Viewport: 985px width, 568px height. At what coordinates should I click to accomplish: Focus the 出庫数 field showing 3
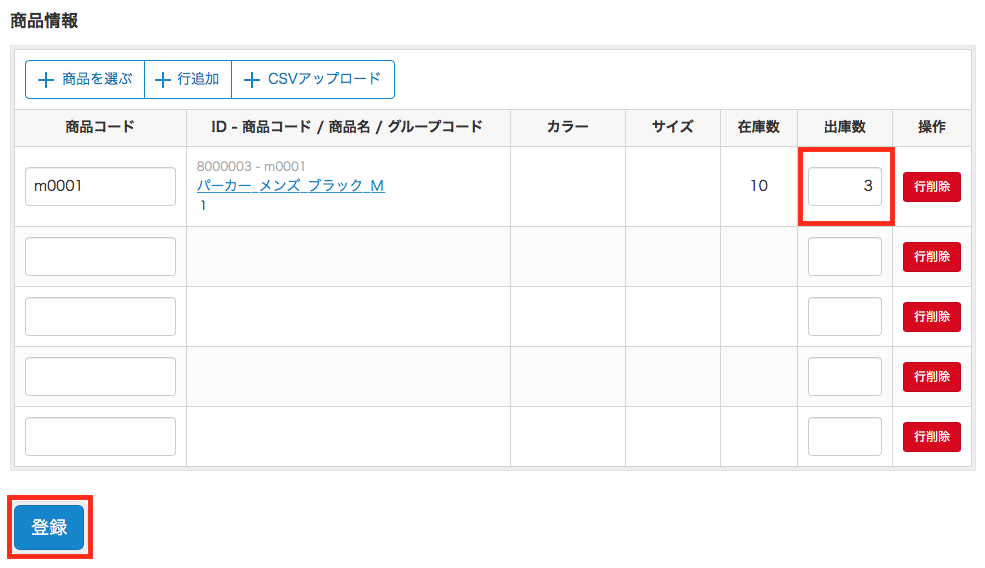(x=844, y=187)
